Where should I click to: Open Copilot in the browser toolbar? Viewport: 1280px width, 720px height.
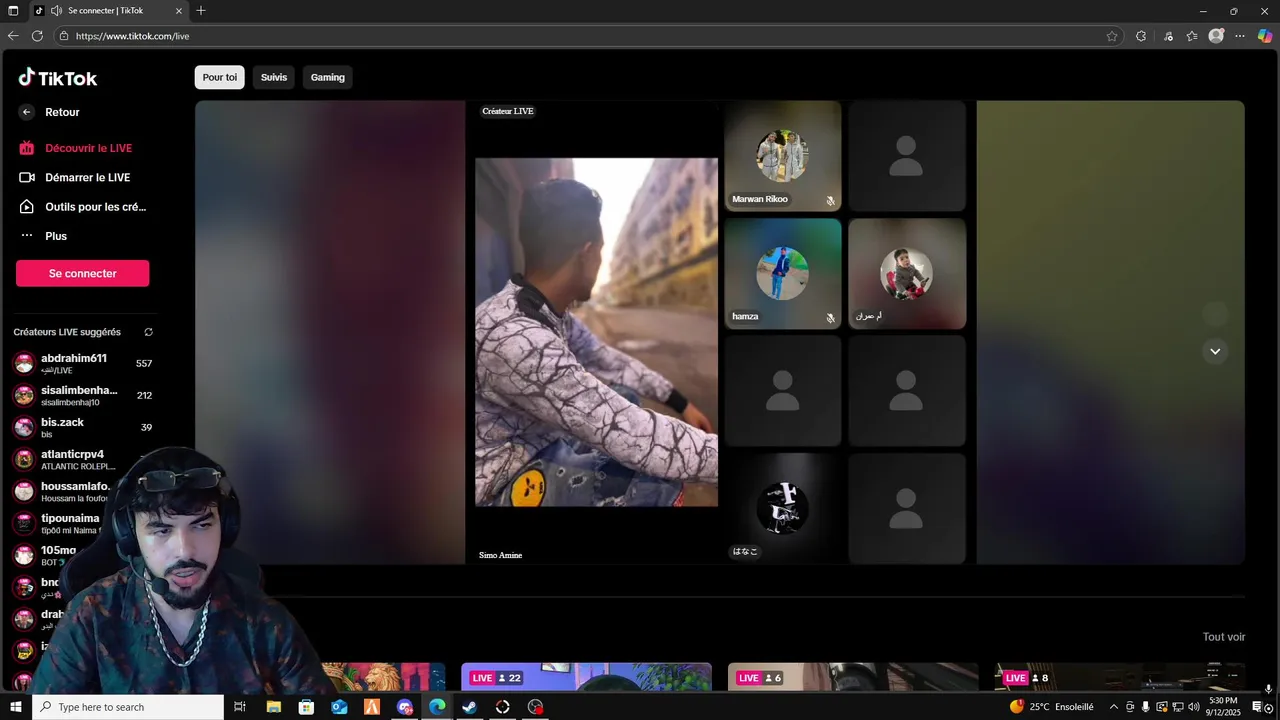(x=1265, y=36)
